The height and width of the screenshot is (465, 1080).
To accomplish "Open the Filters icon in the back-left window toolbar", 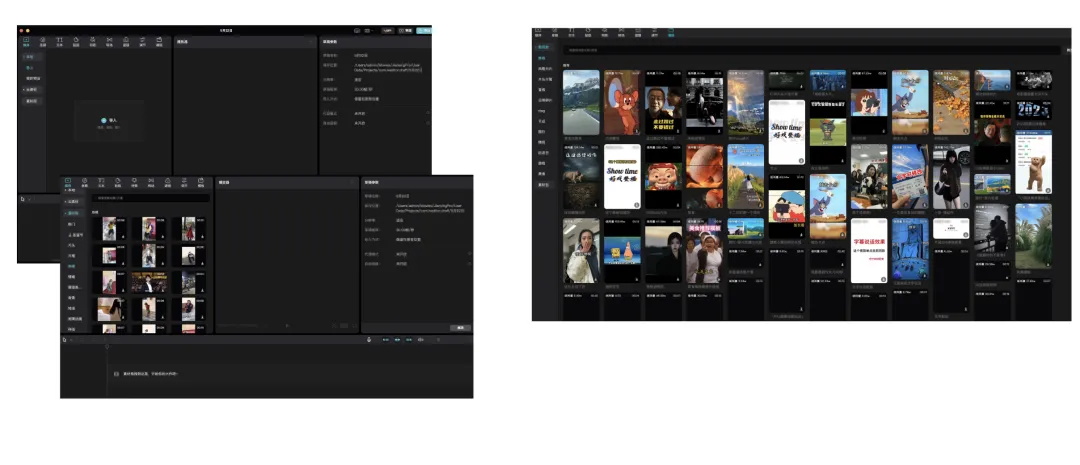I will (x=126, y=41).
